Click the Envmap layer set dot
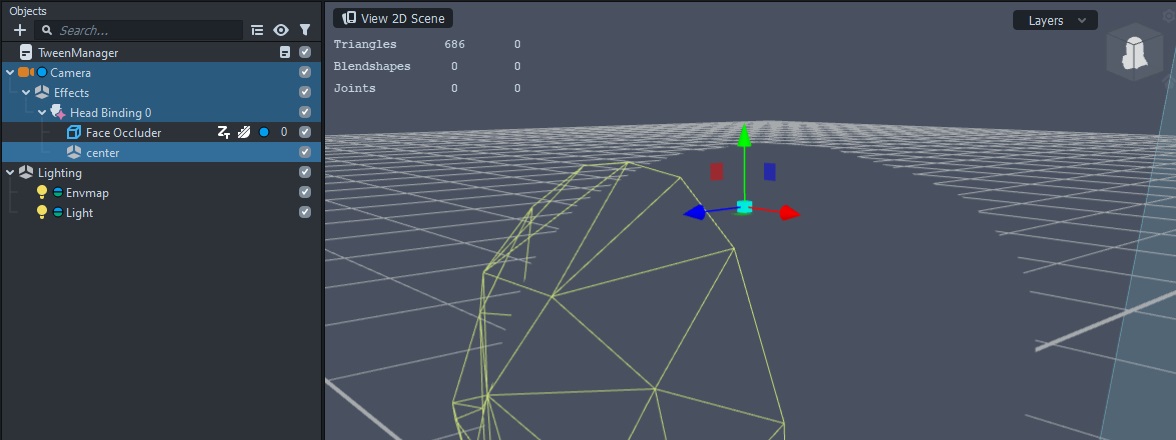This screenshot has width=1176, height=440. (58, 193)
